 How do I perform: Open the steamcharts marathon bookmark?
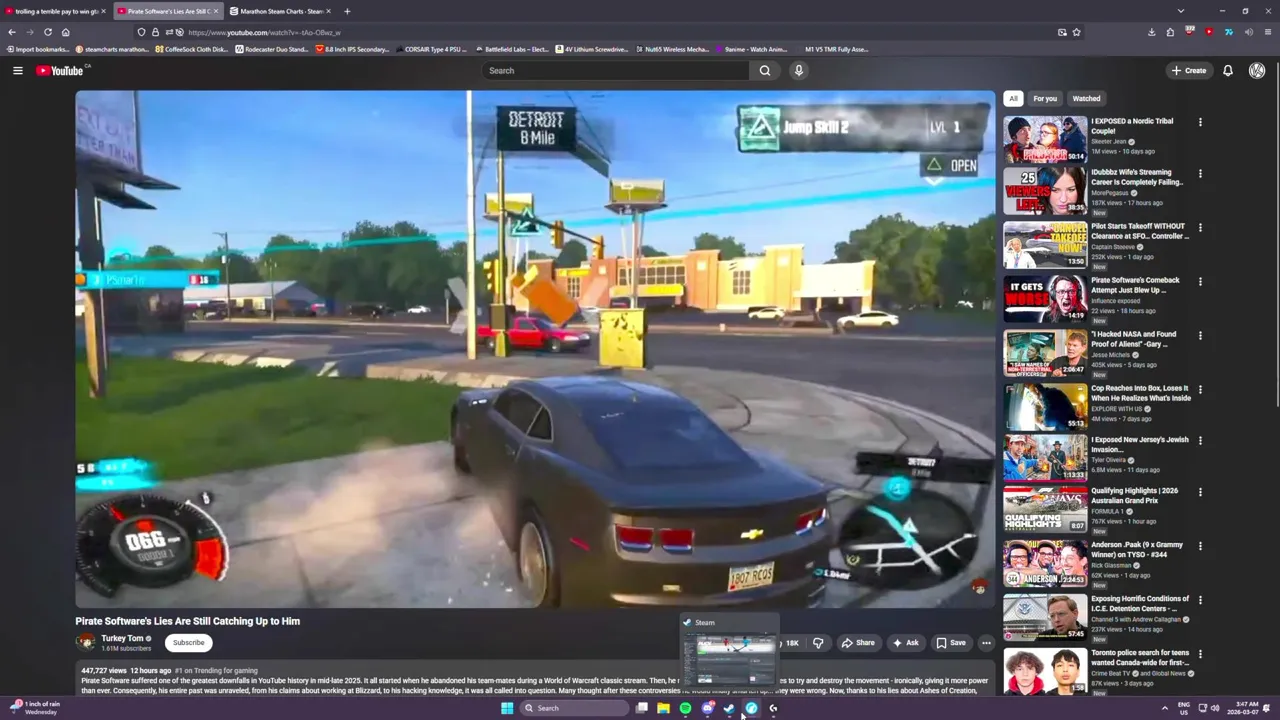coord(112,49)
